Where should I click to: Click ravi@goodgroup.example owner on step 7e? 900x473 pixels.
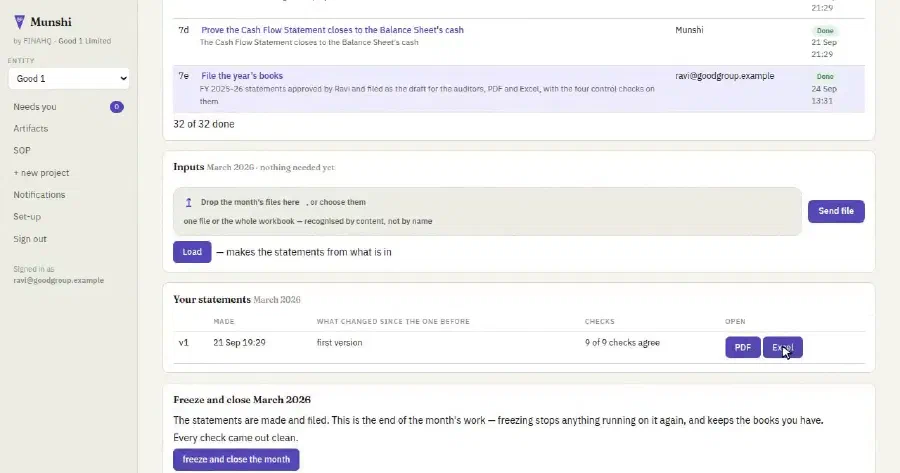[x=724, y=76]
